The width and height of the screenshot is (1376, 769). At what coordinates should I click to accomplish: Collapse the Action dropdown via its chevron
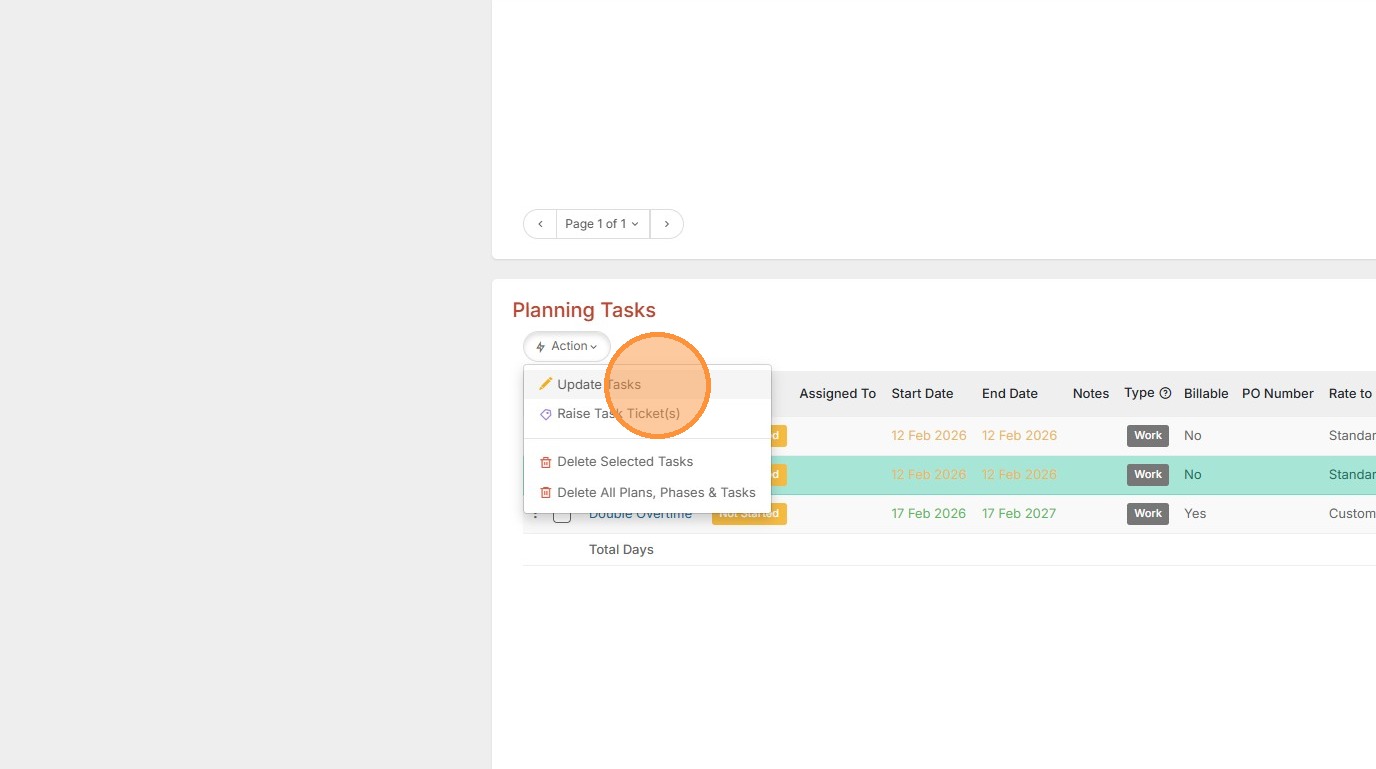pyautogui.click(x=594, y=347)
